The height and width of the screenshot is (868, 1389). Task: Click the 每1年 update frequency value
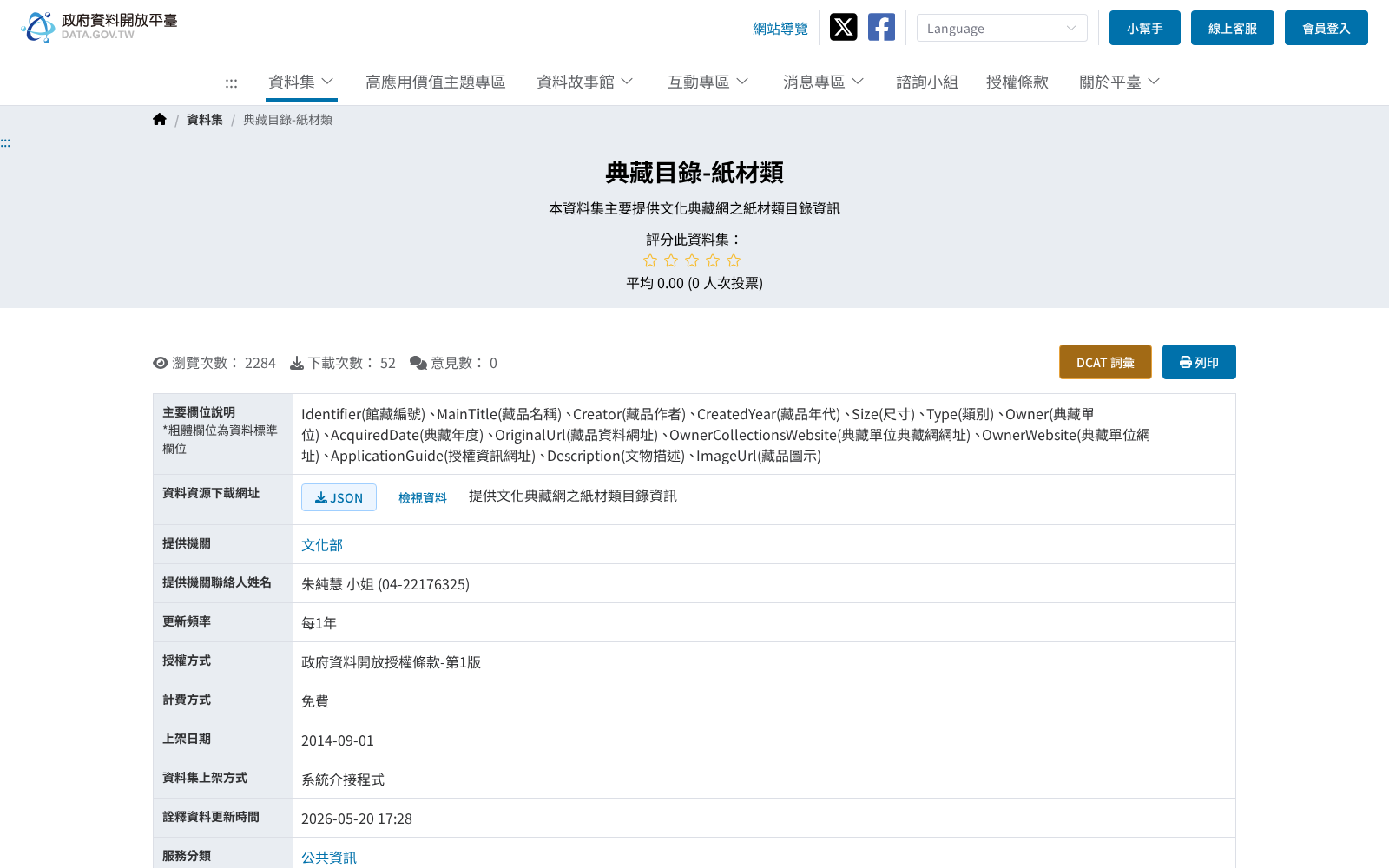coord(319,623)
